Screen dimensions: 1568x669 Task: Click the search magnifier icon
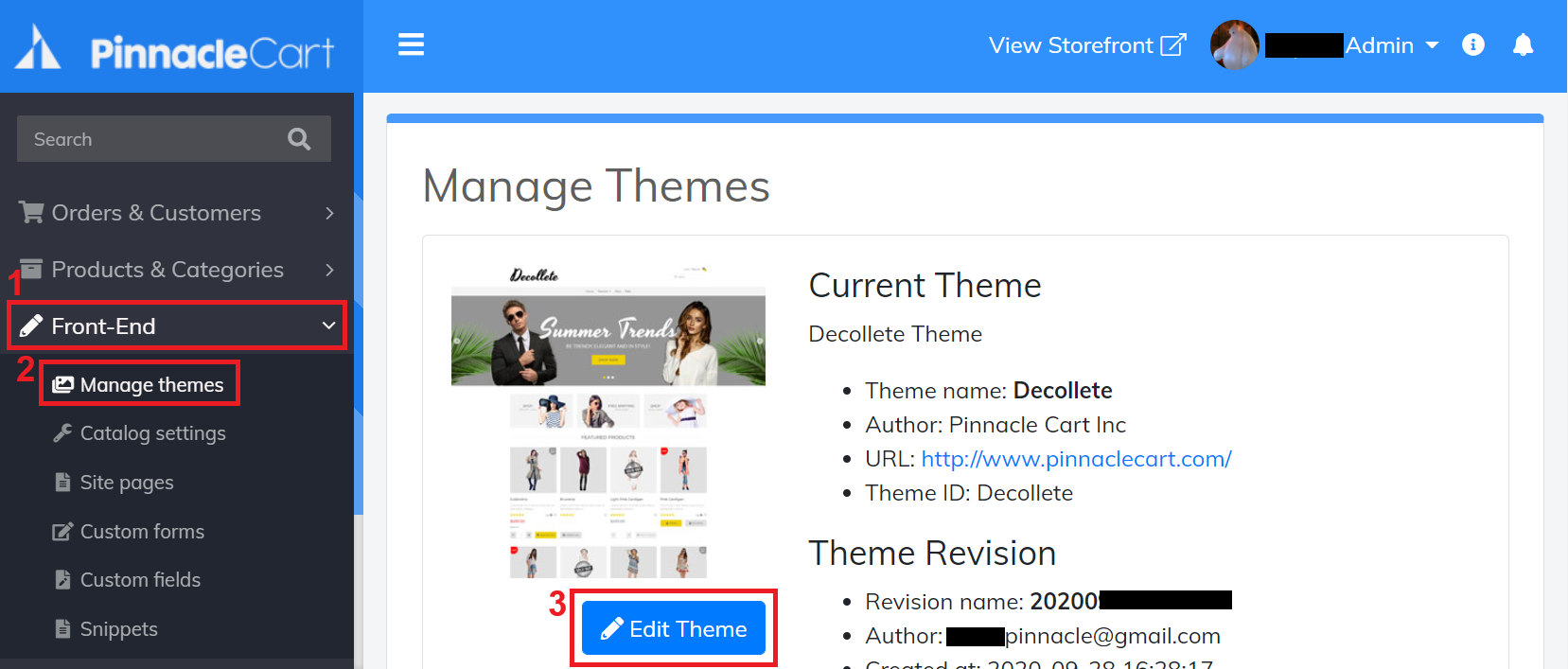pos(299,139)
